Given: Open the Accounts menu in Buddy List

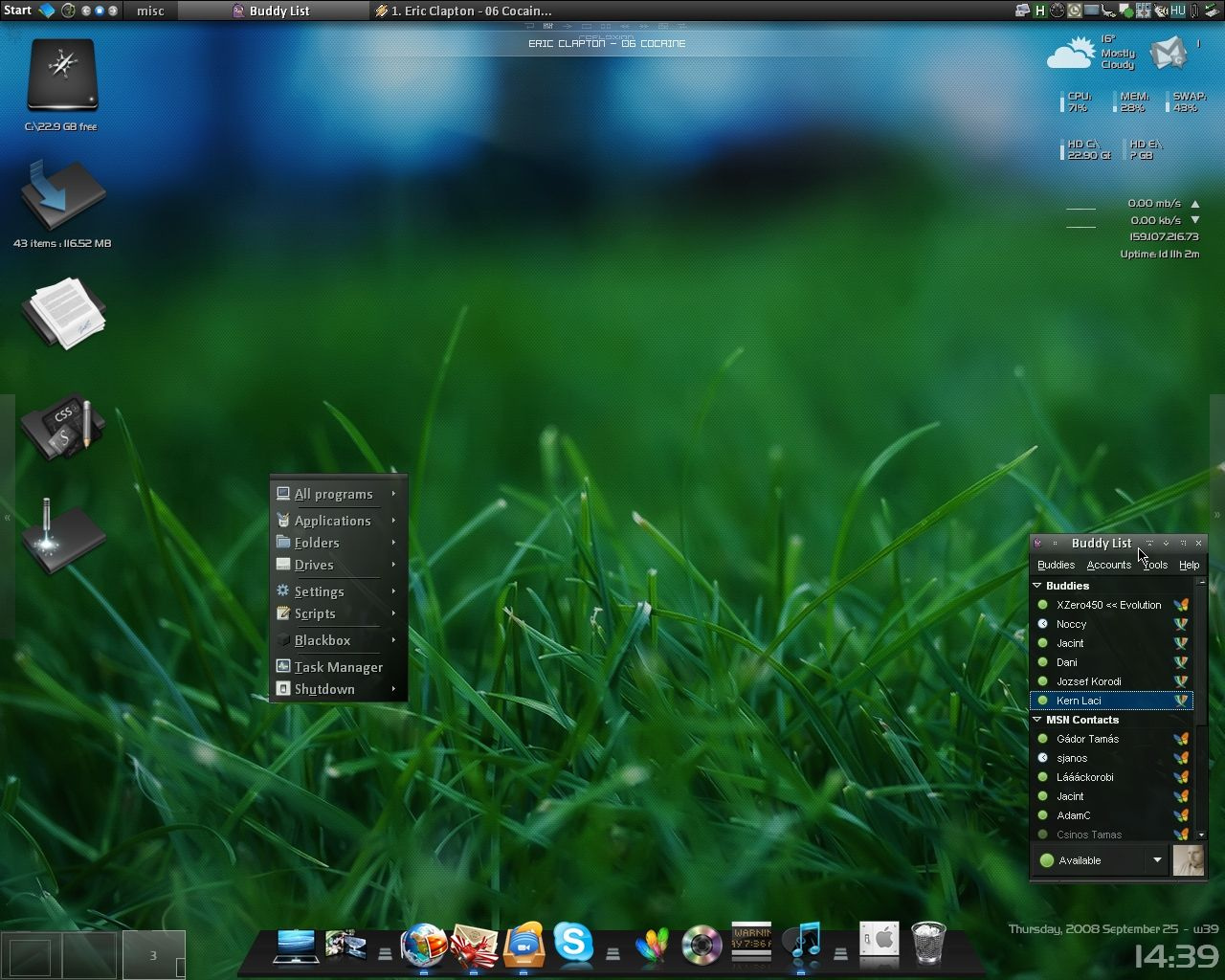Looking at the screenshot, I should coord(1108,565).
